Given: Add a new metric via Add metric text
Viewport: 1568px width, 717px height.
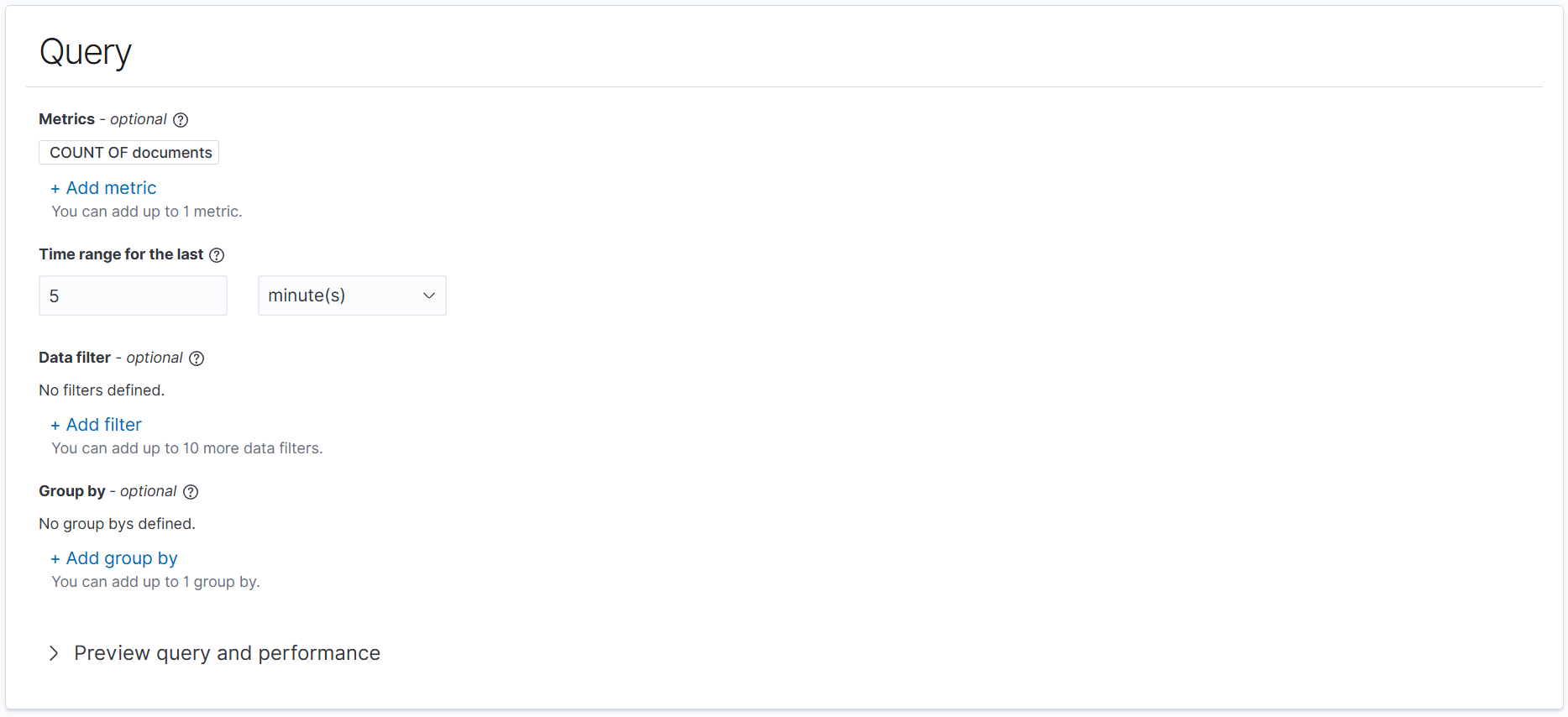Looking at the screenshot, I should (111, 188).
